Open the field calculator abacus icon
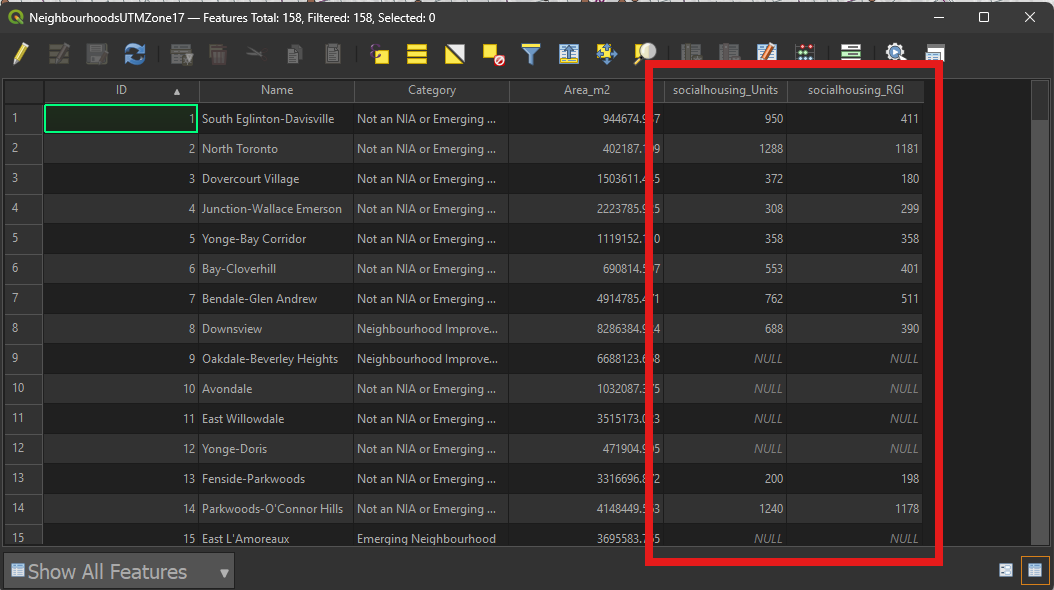This screenshot has height=590, width=1054. pyautogui.click(x=805, y=54)
